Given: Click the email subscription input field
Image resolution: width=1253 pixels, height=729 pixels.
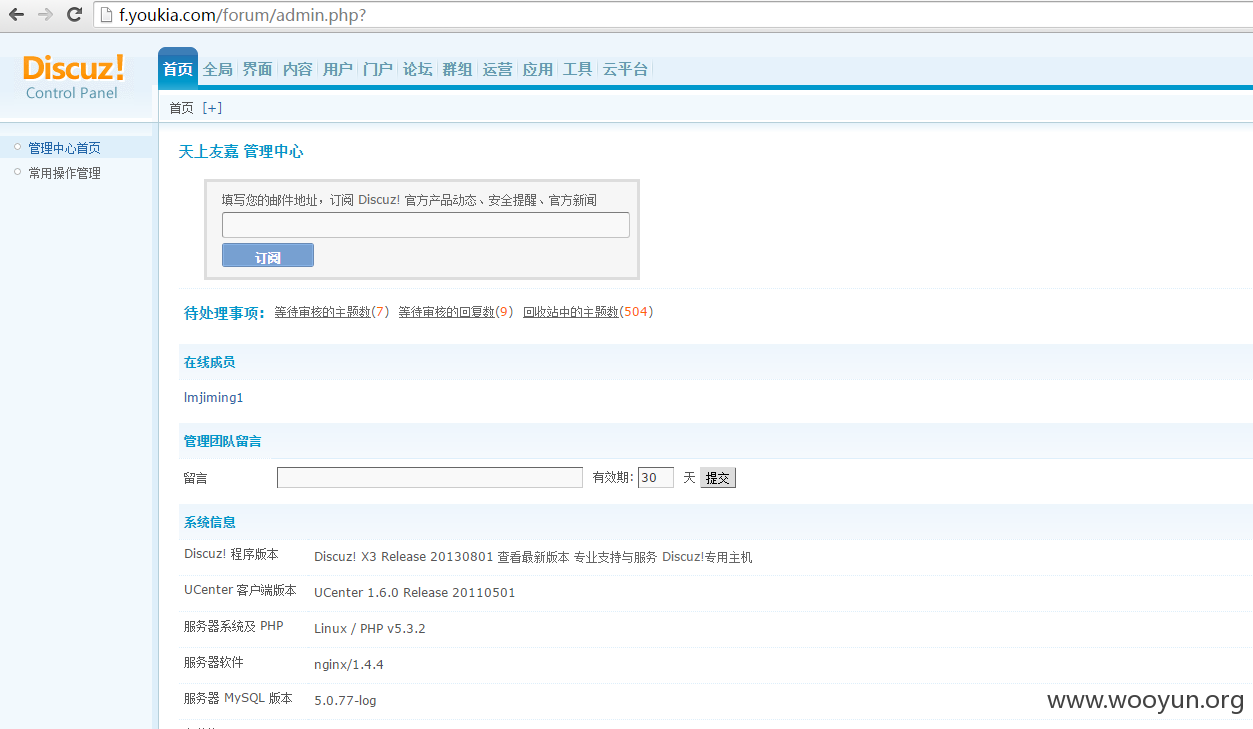Looking at the screenshot, I should (426, 225).
